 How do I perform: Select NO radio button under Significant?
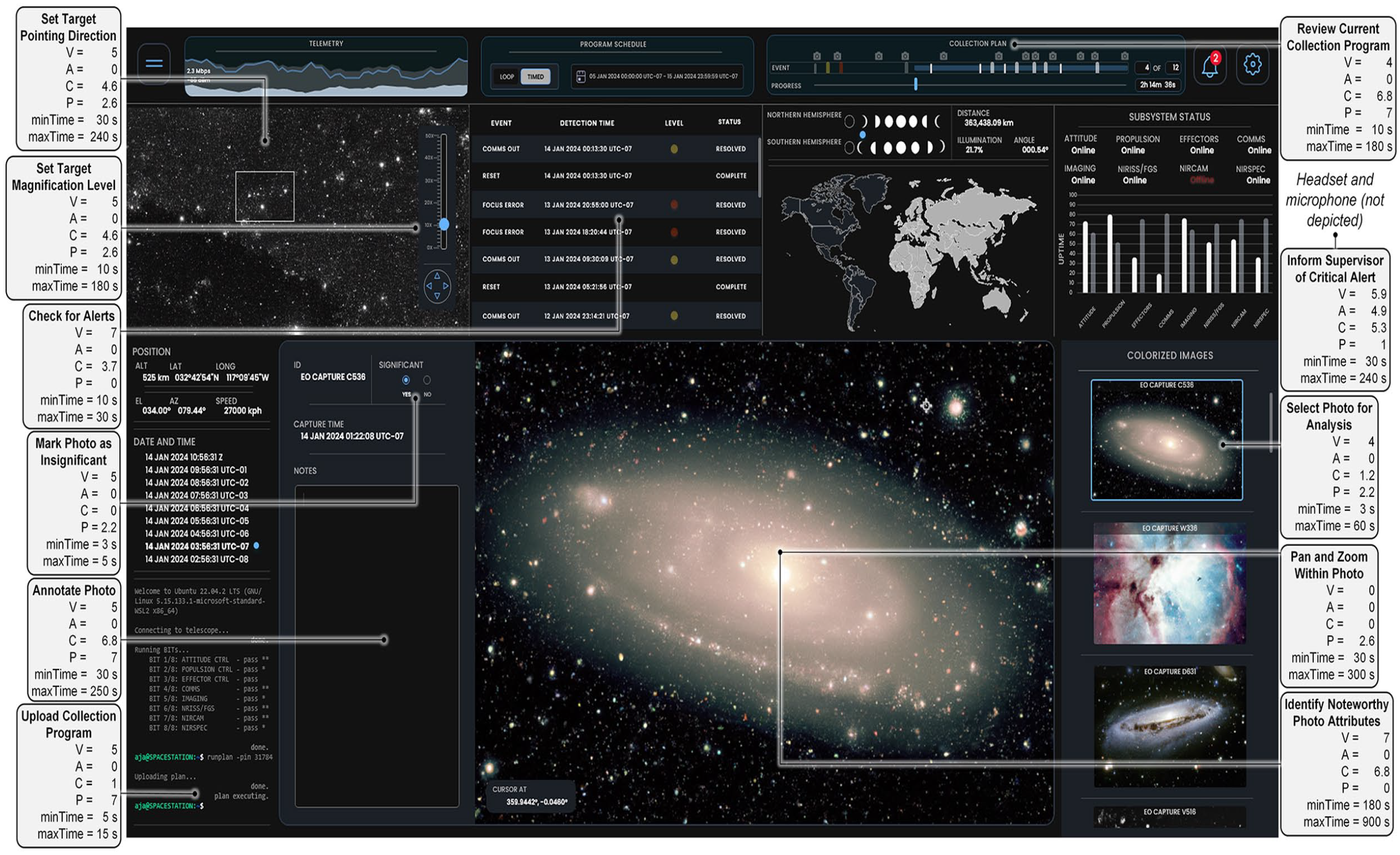click(x=427, y=380)
